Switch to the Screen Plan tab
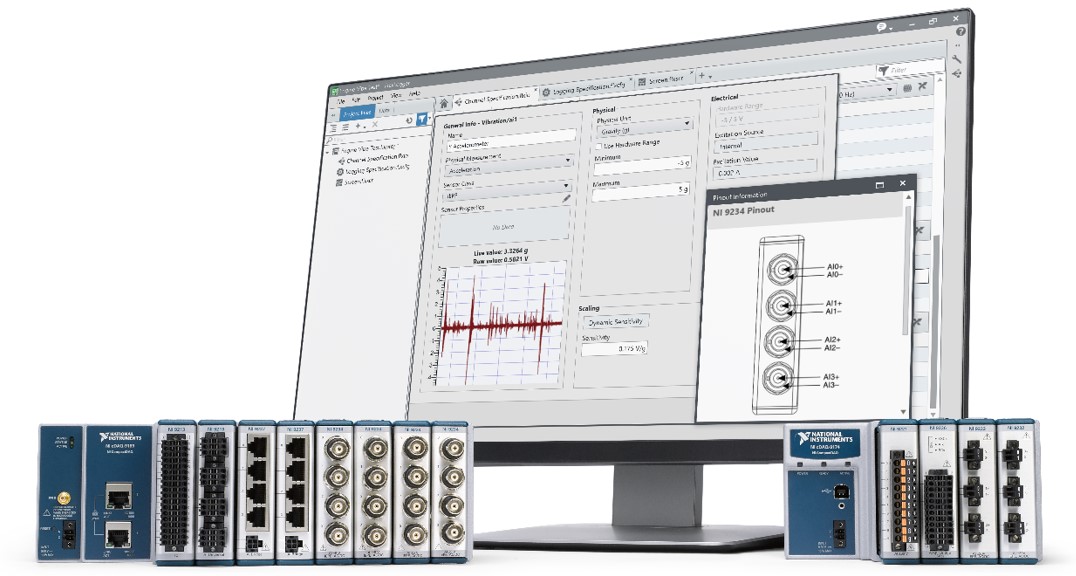 663,82
